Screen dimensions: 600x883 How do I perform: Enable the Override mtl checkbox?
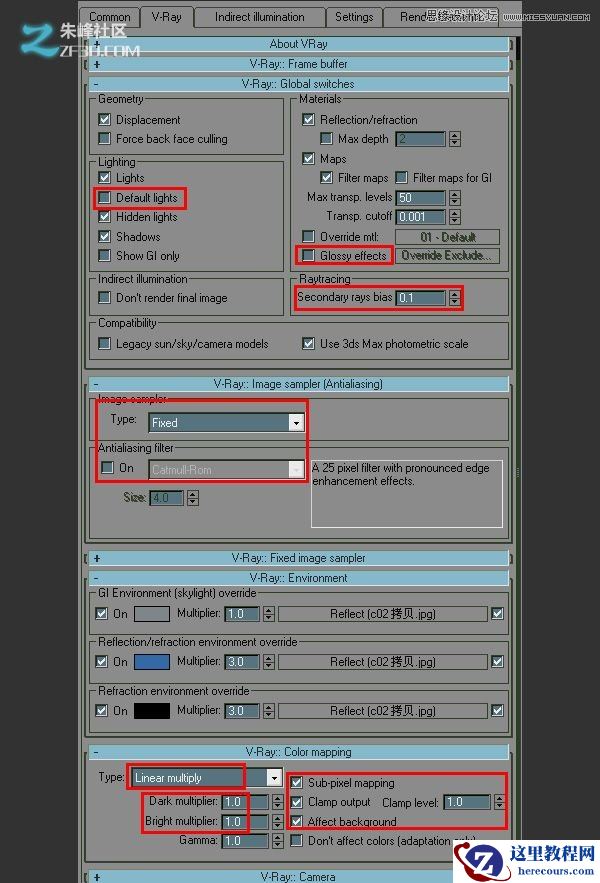pos(308,237)
